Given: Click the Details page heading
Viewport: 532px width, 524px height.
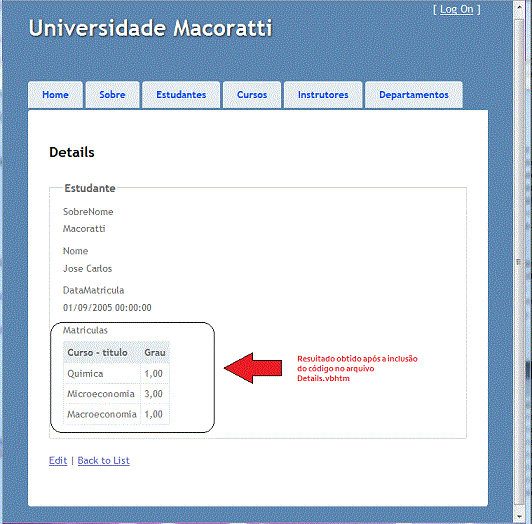Looking at the screenshot, I should [72, 152].
